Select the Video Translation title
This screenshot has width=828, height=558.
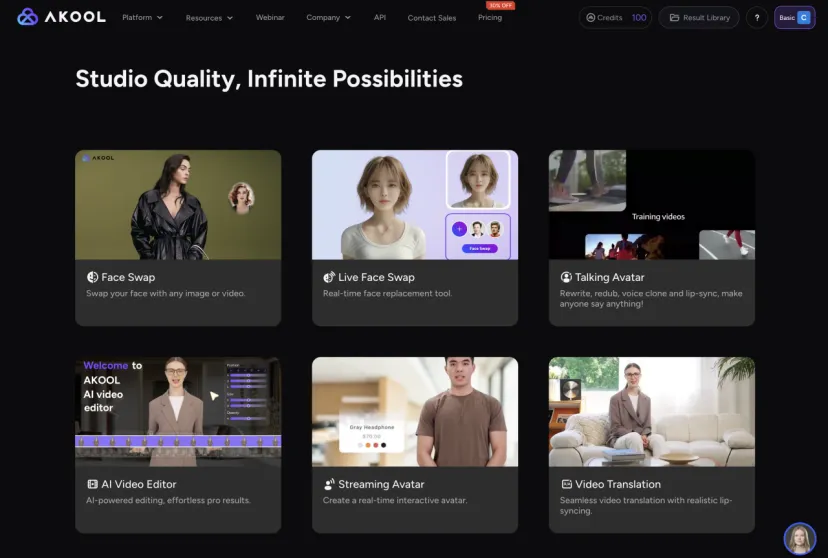point(618,484)
